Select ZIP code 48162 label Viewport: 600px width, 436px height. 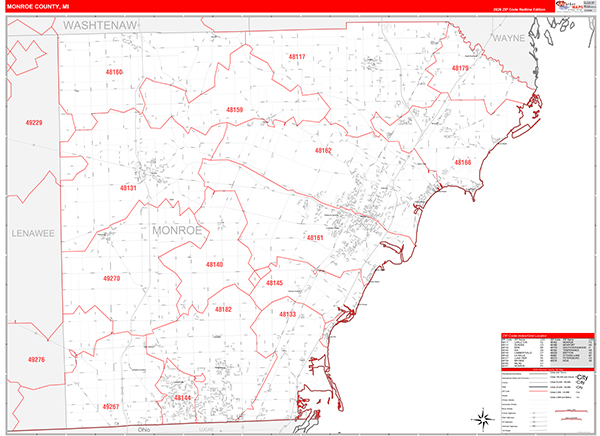(323, 150)
